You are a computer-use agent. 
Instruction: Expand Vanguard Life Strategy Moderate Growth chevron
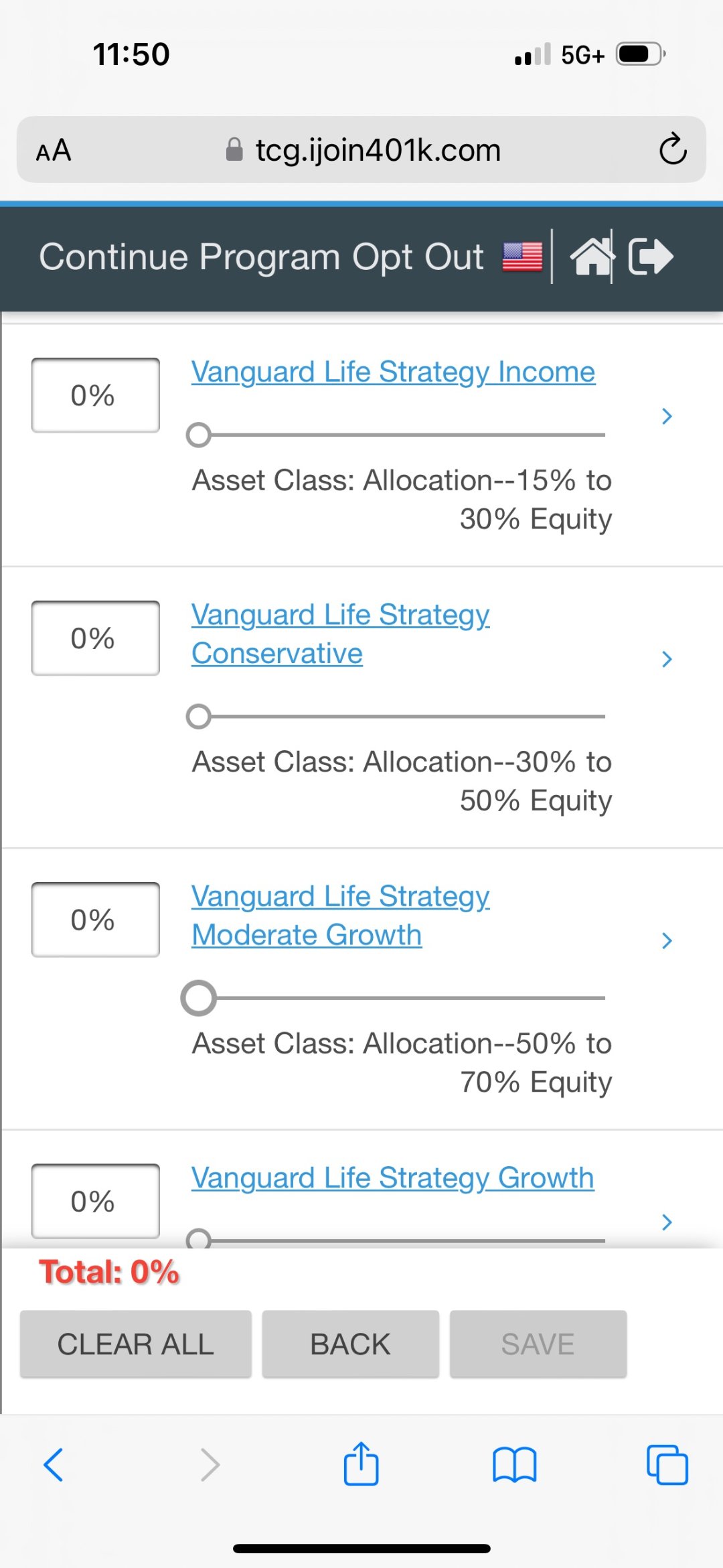click(666, 940)
